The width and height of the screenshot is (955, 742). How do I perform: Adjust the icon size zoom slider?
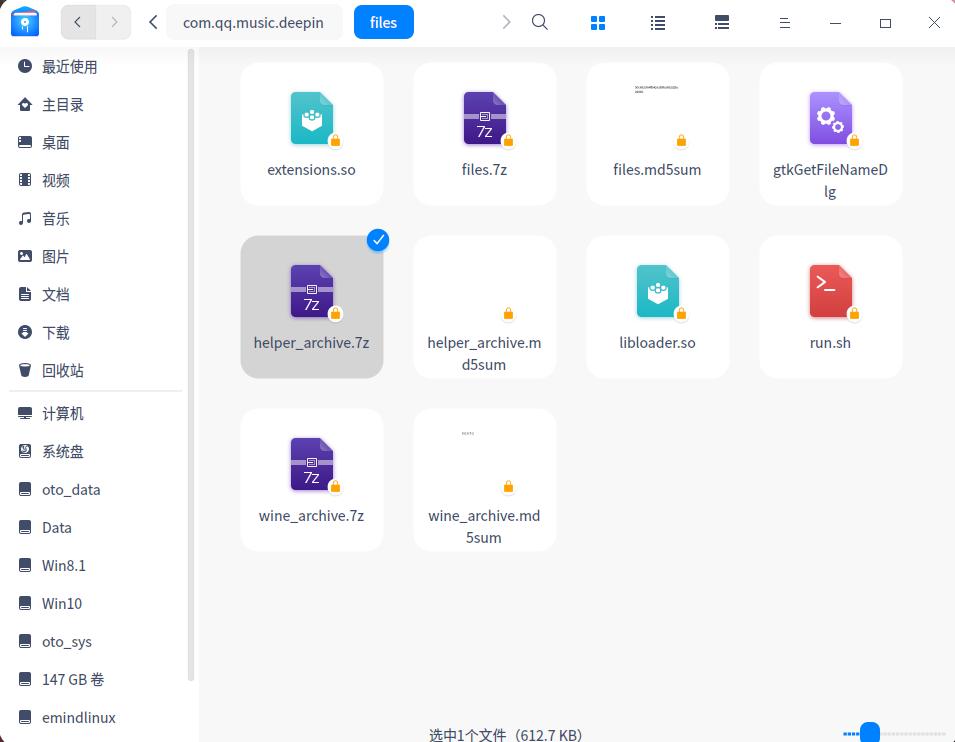(x=870, y=732)
